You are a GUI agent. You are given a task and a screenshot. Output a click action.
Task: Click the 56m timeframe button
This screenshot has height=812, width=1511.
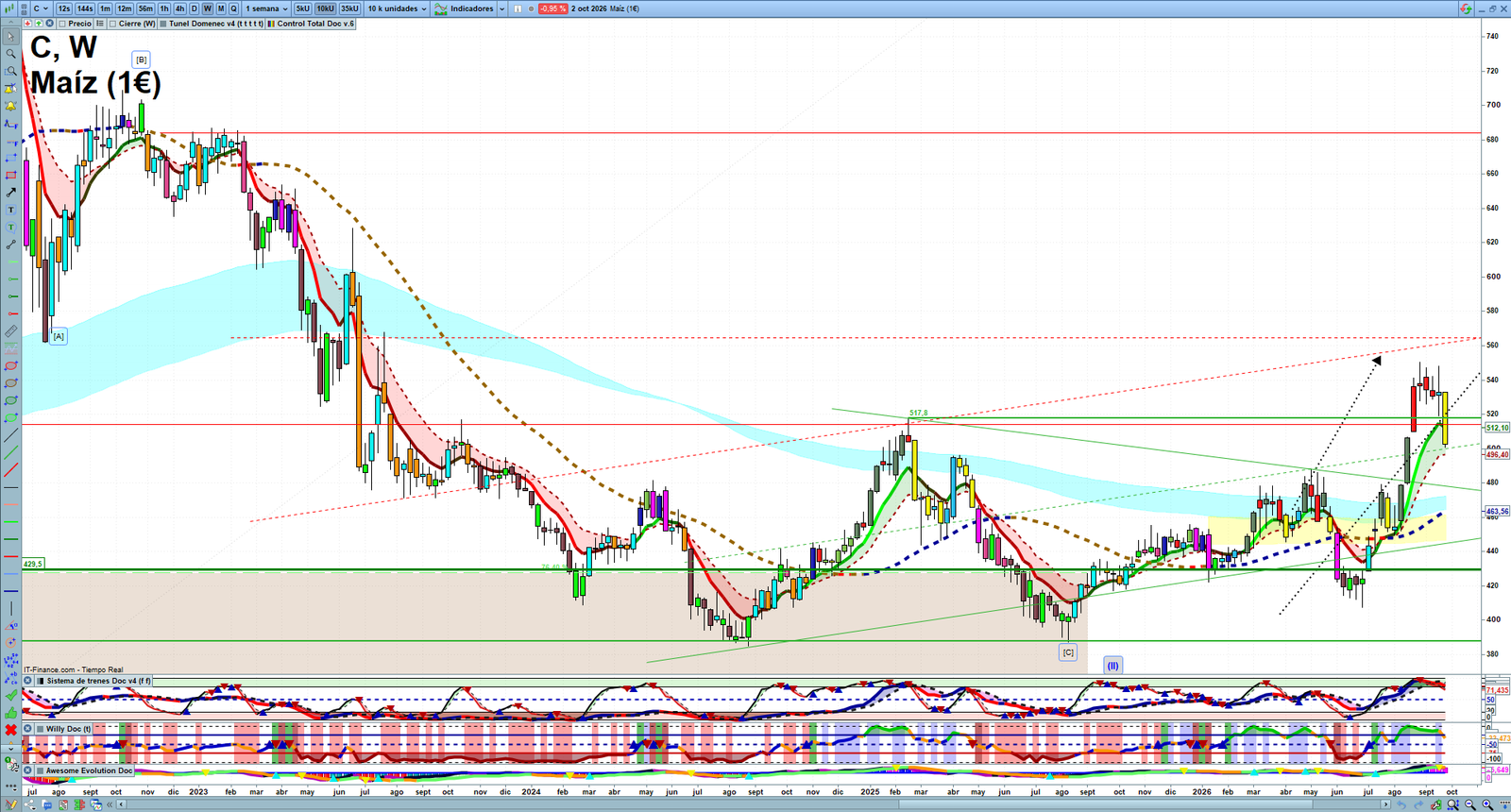pos(145,8)
